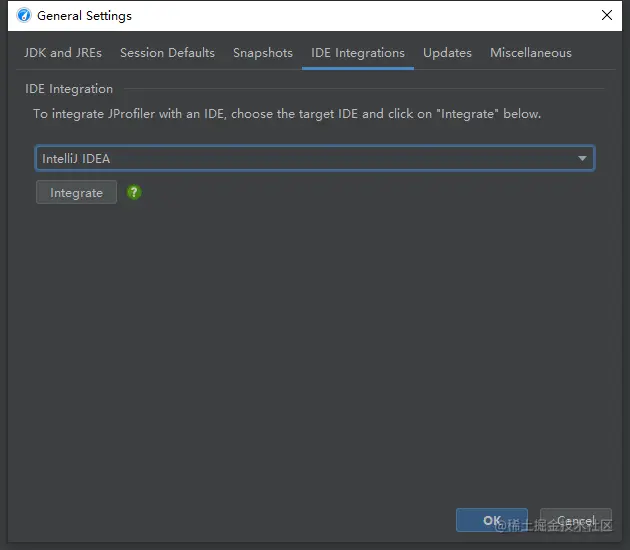Confirm settings with the OK button
Screen dimensions: 630x550
pos(492,520)
